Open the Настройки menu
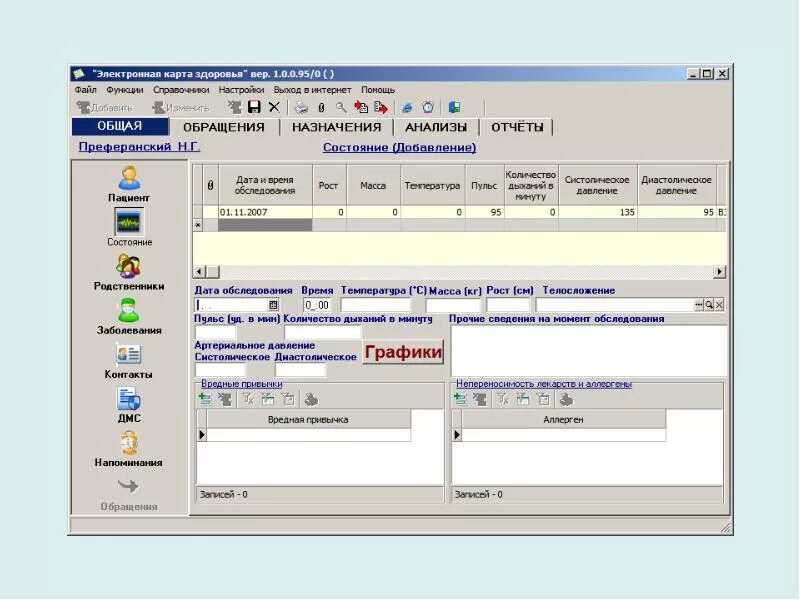Image resolution: width=800 pixels, height=600 pixels. [x=241, y=90]
